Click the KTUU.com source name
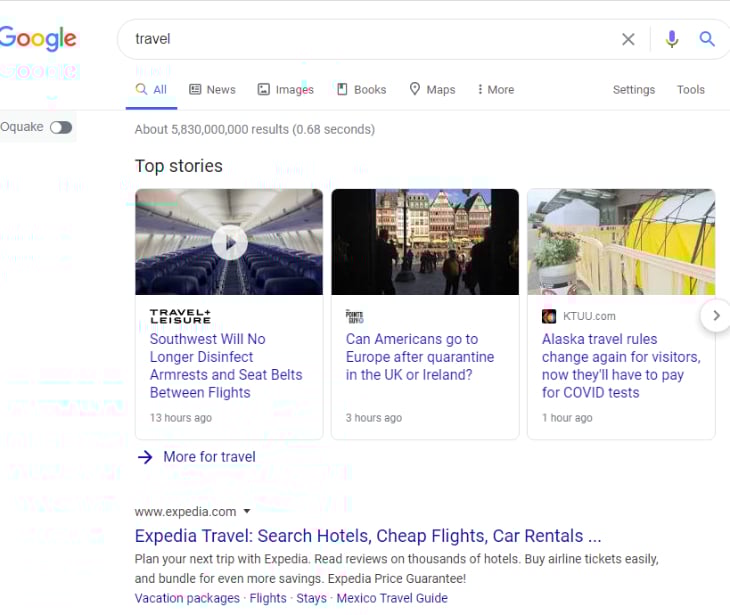 click(x=589, y=316)
